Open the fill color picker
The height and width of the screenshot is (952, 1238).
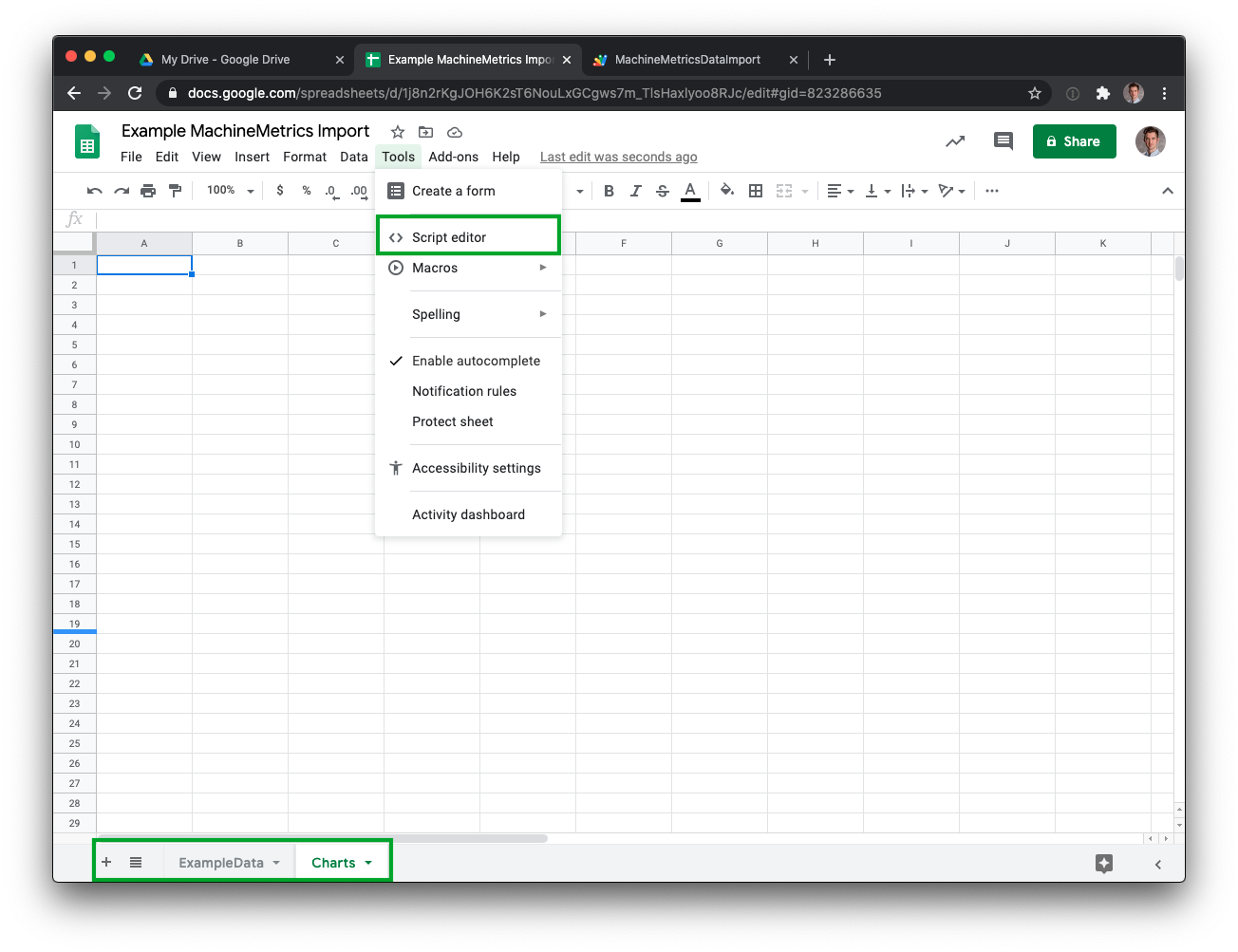tap(727, 191)
